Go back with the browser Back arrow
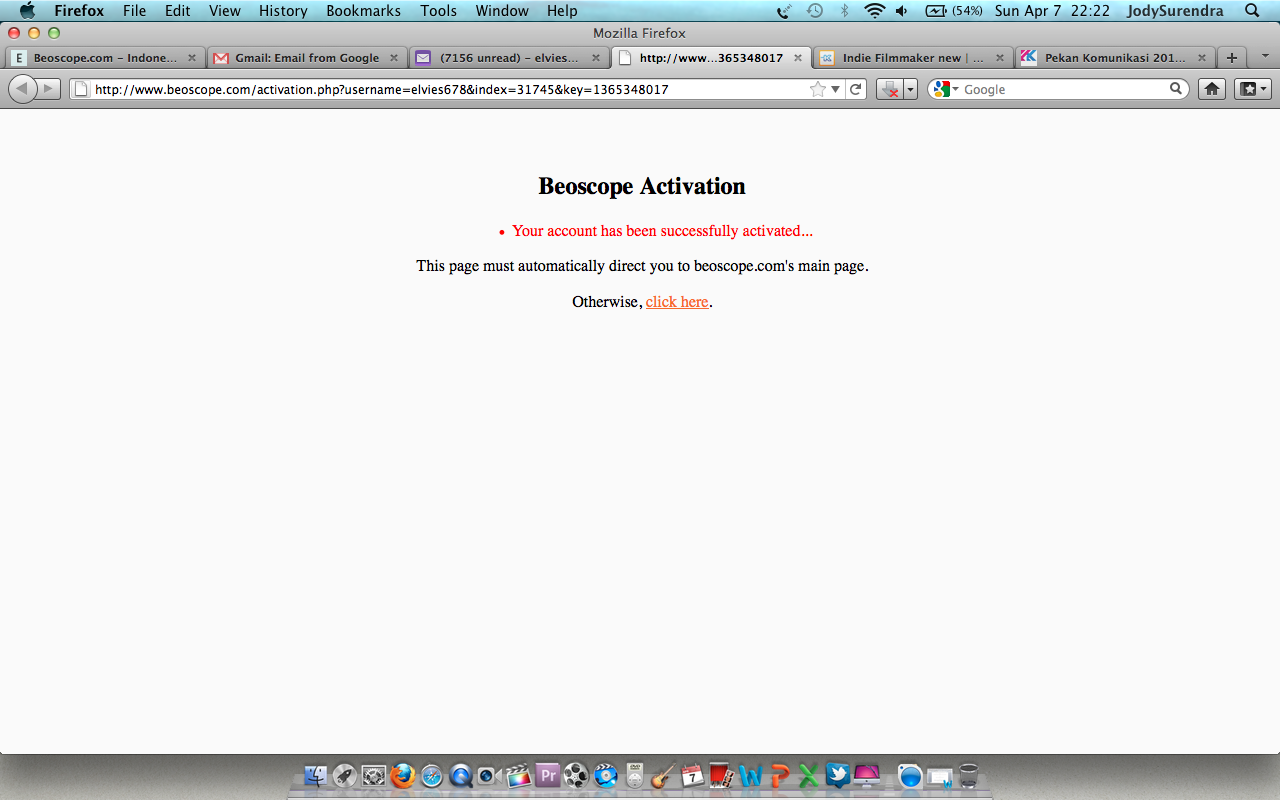The width and height of the screenshot is (1280, 800). [x=22, y=89]
